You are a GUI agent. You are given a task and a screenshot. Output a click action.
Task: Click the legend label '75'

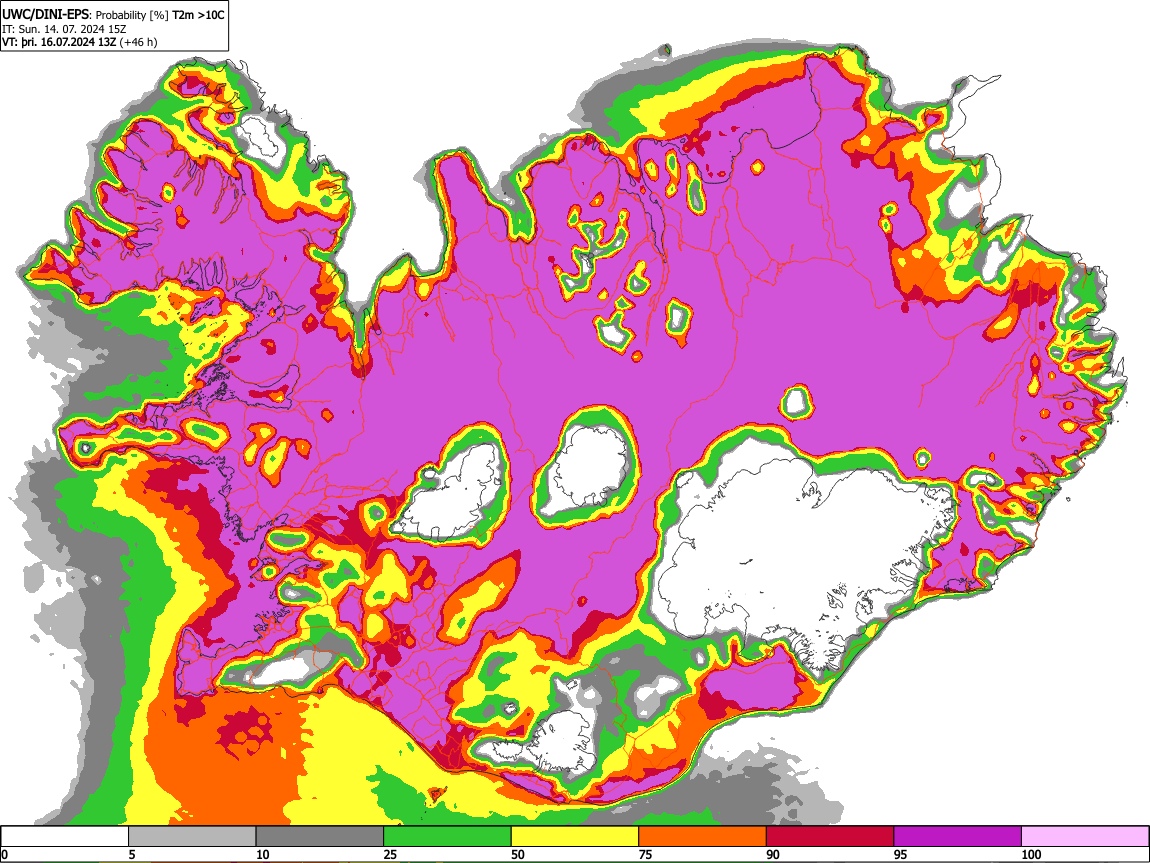coord(645,855)
